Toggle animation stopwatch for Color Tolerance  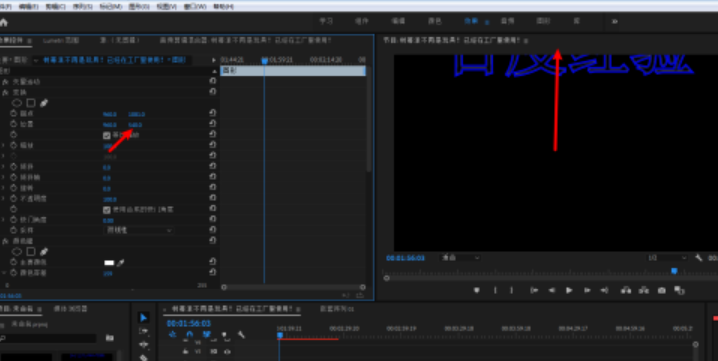tap(13, 273)
